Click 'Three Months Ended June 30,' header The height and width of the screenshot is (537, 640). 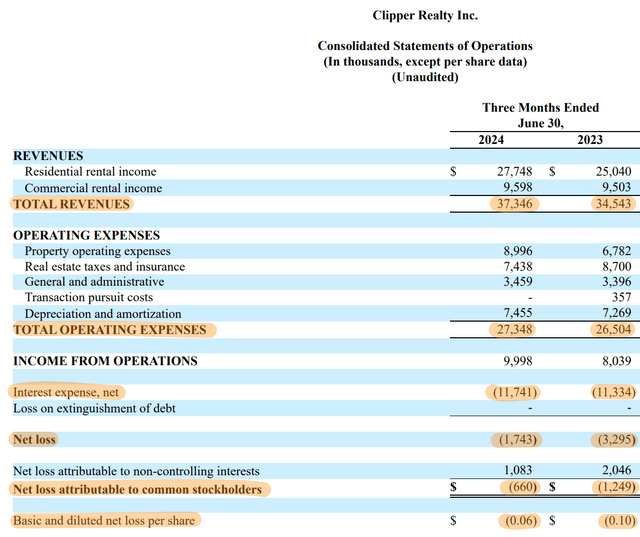pyautogui.click(x=540, y=115)
